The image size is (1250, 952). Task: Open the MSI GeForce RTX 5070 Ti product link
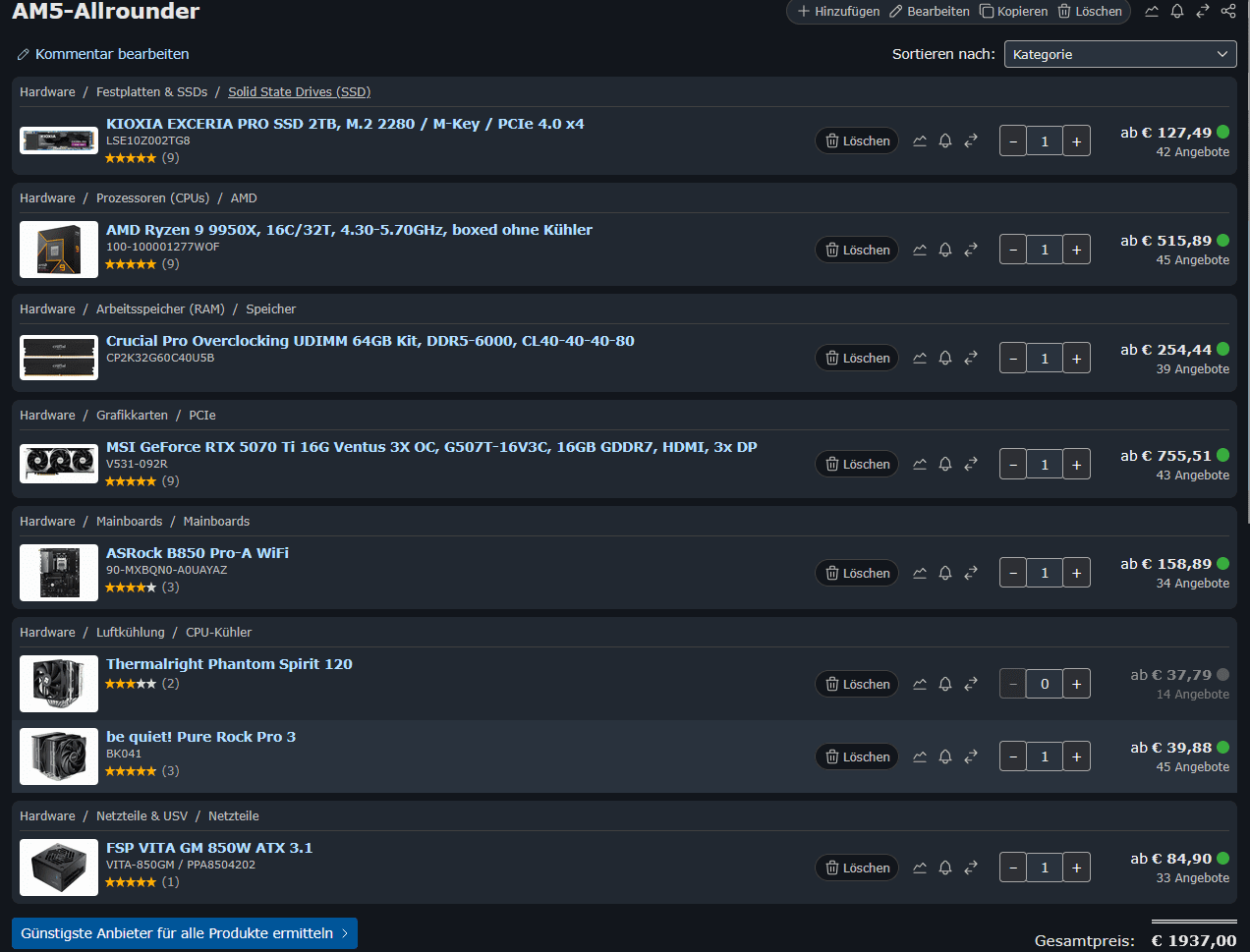click(431, 447)
